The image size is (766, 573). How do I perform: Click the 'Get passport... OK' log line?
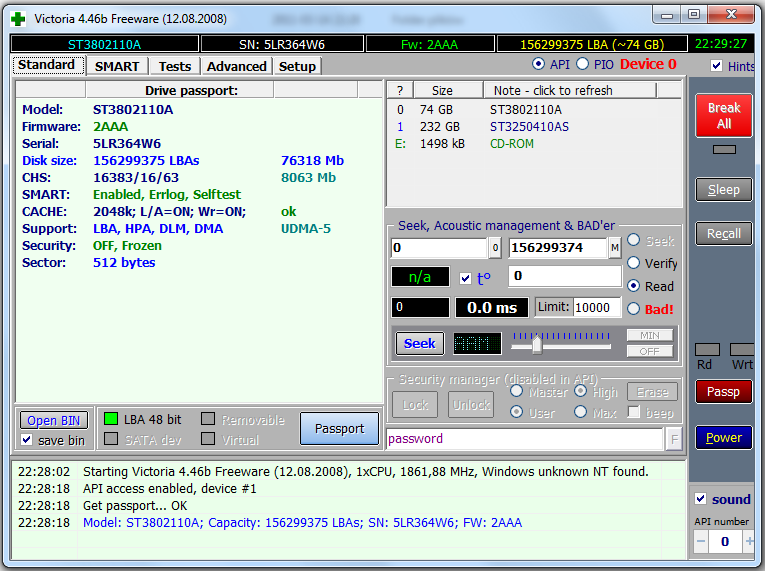tap(135, 506)
